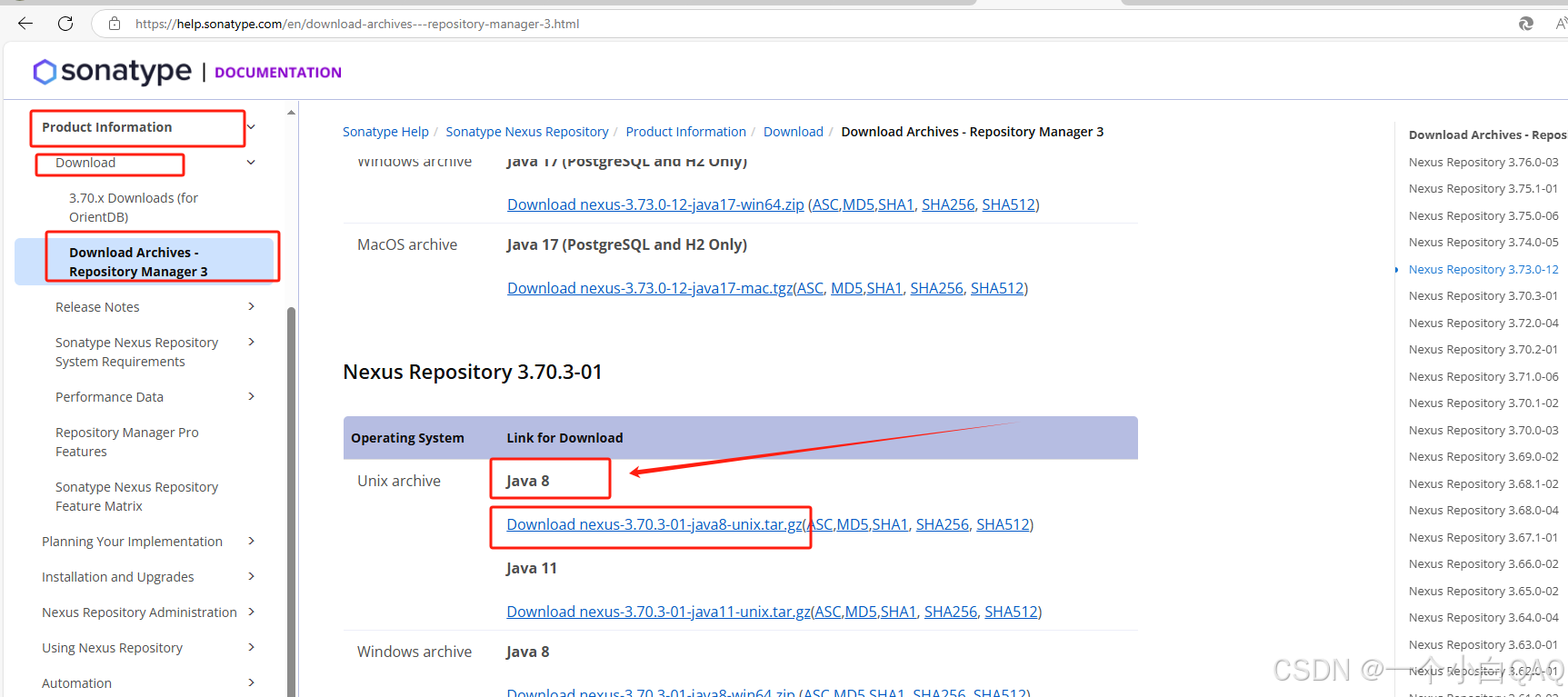Jump to Nexus Repository 3.70.2-01
The height and width of the screenshot is (697, 1568).
(1483, 350)
